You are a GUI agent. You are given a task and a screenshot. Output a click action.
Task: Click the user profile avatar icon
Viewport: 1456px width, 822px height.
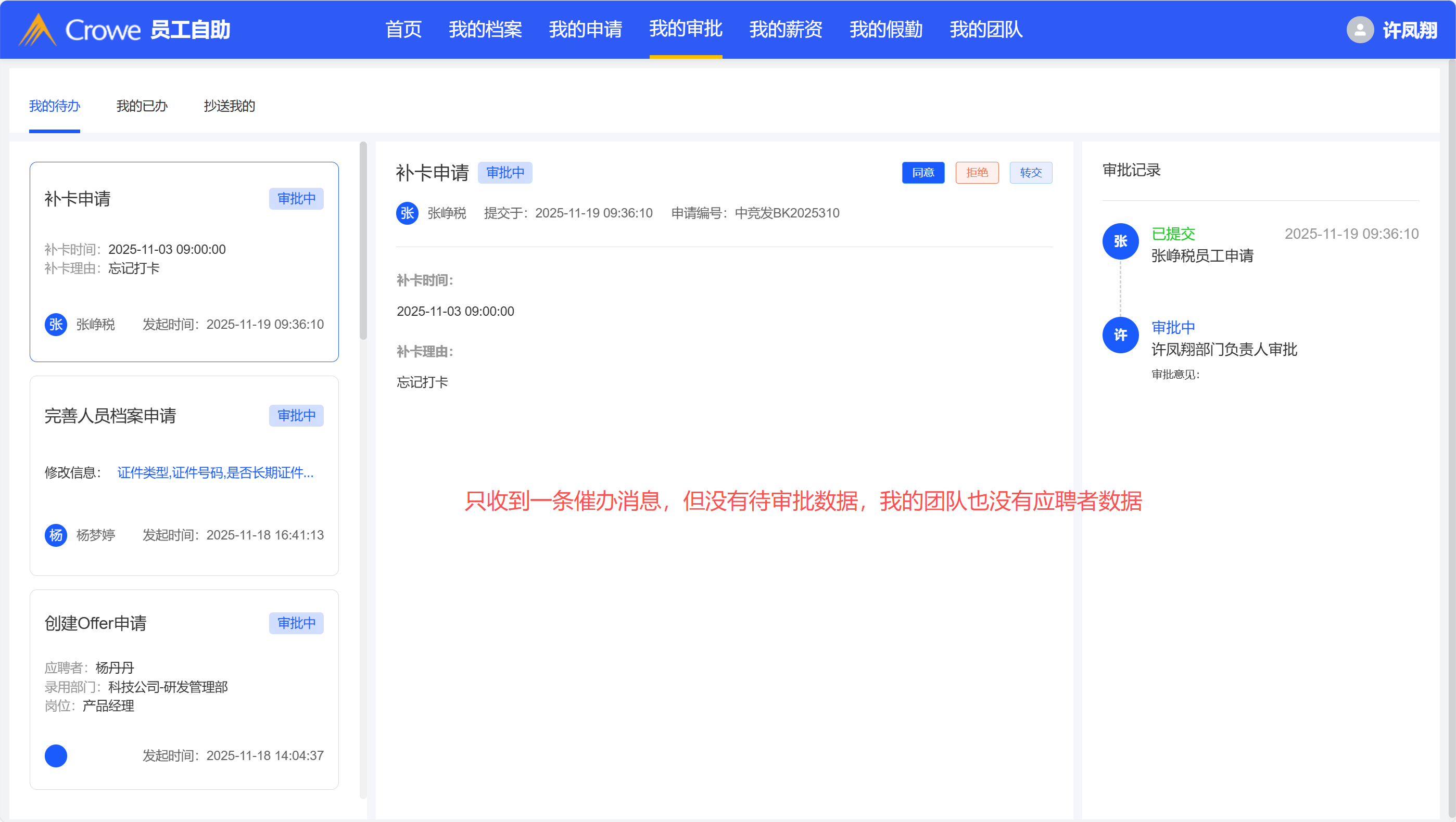point(1360,29)
